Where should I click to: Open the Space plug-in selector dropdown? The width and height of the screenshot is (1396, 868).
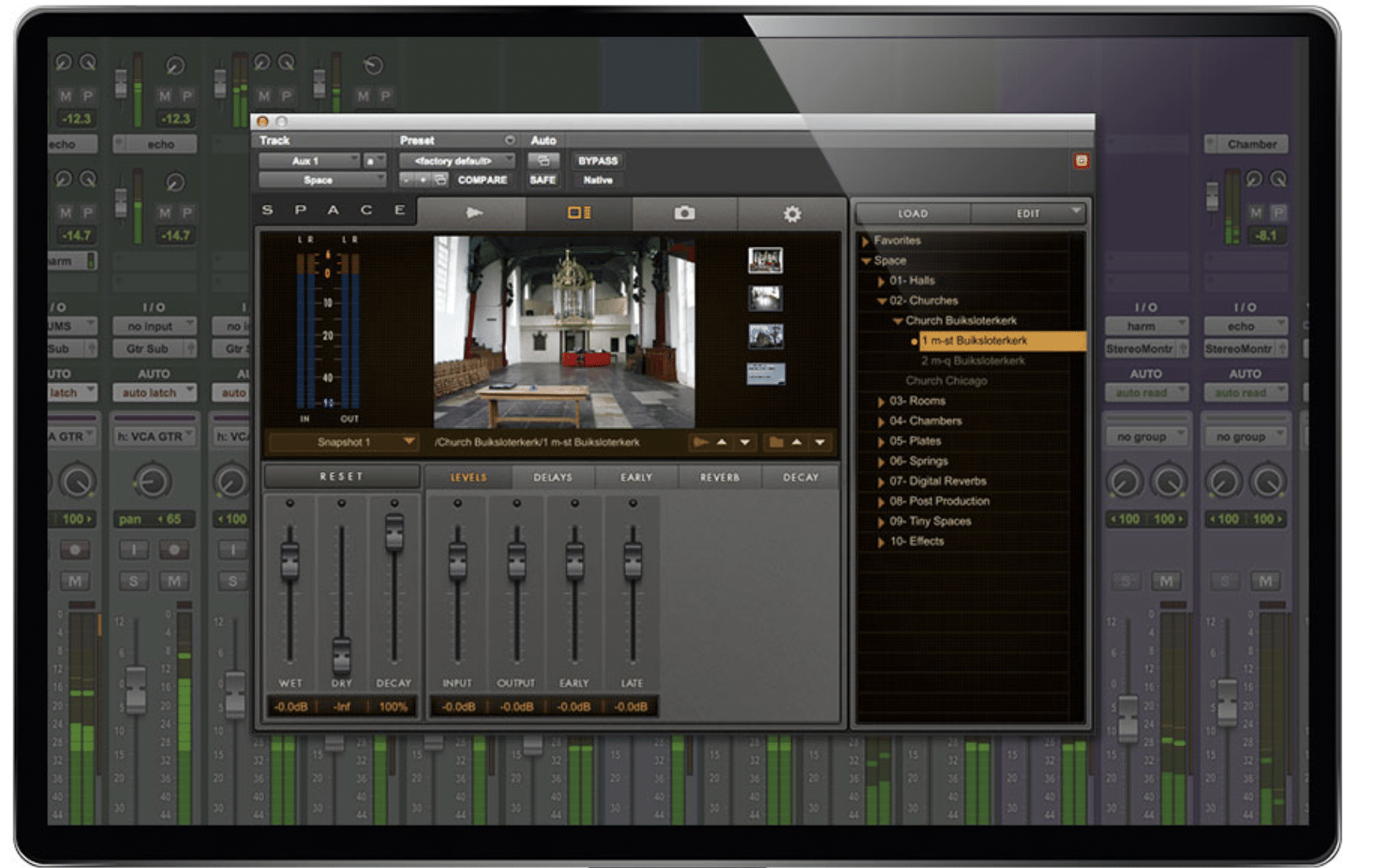coord(322,180)
